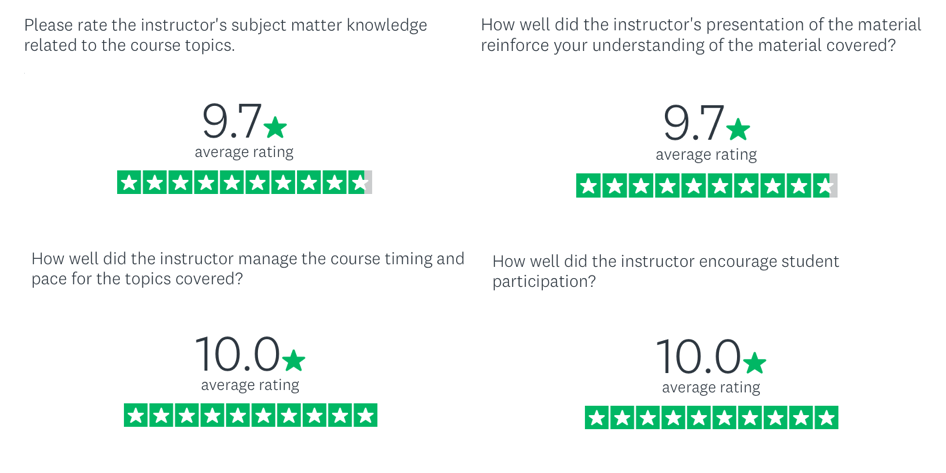Click the fifth star in the subject knowledge bar
The width and height of the screenshot is (946, 473).
232,183
